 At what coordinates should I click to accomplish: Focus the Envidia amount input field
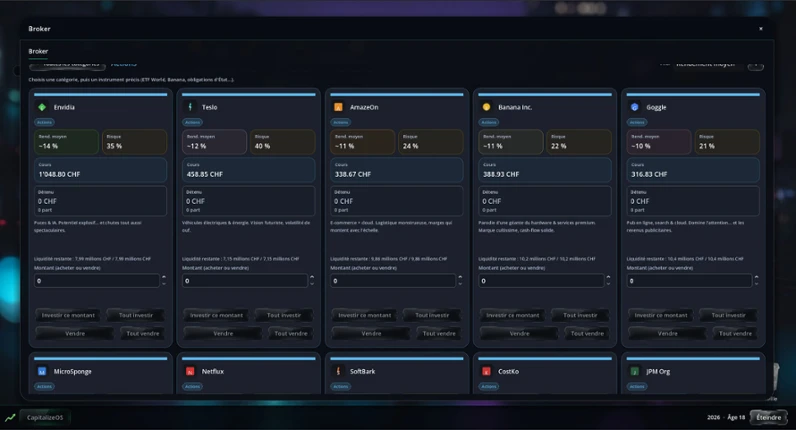coord(97,281)
